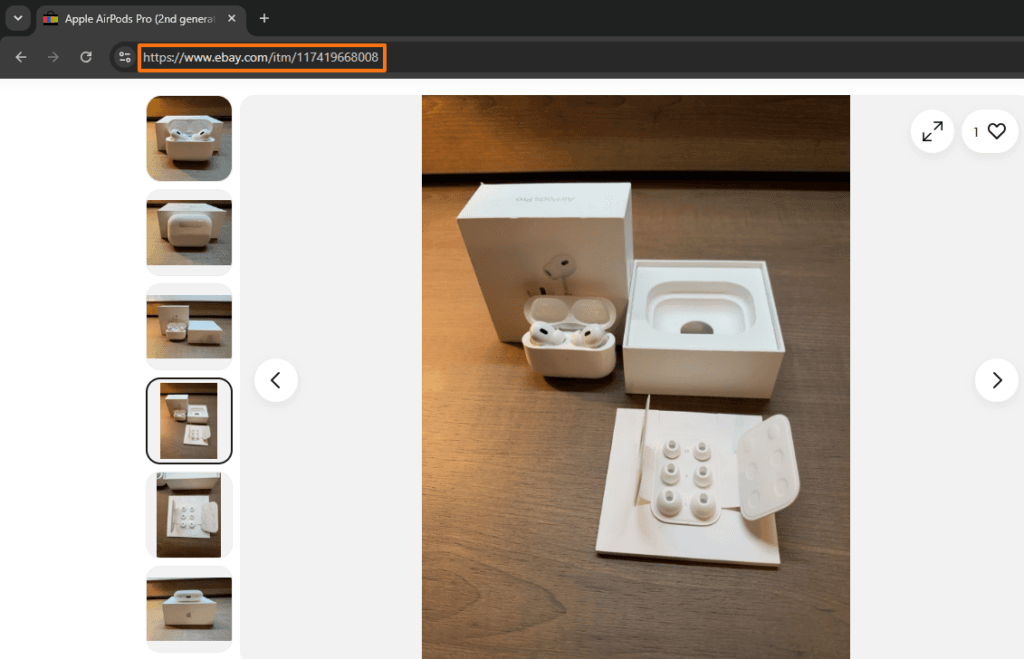Select third thumbnail with two boxes

tap(189, 327)
